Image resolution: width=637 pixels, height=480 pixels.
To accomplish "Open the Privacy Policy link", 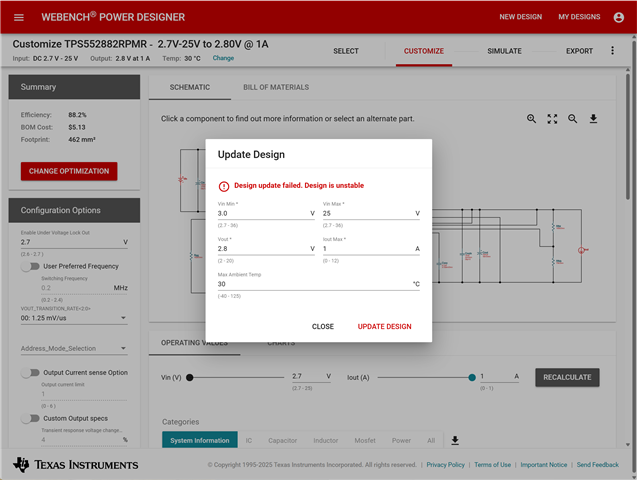I will coord(445,465).
